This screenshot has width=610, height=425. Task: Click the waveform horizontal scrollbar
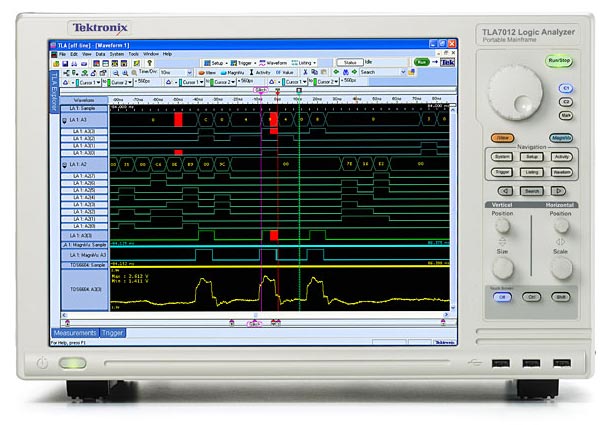256,315
